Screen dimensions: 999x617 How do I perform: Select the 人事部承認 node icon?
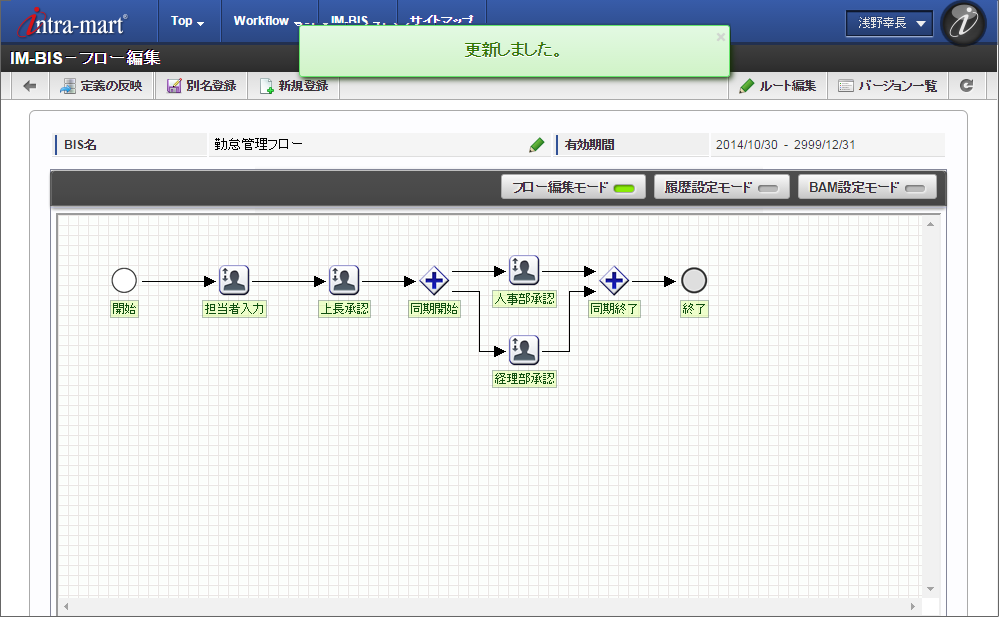[524, 270]
